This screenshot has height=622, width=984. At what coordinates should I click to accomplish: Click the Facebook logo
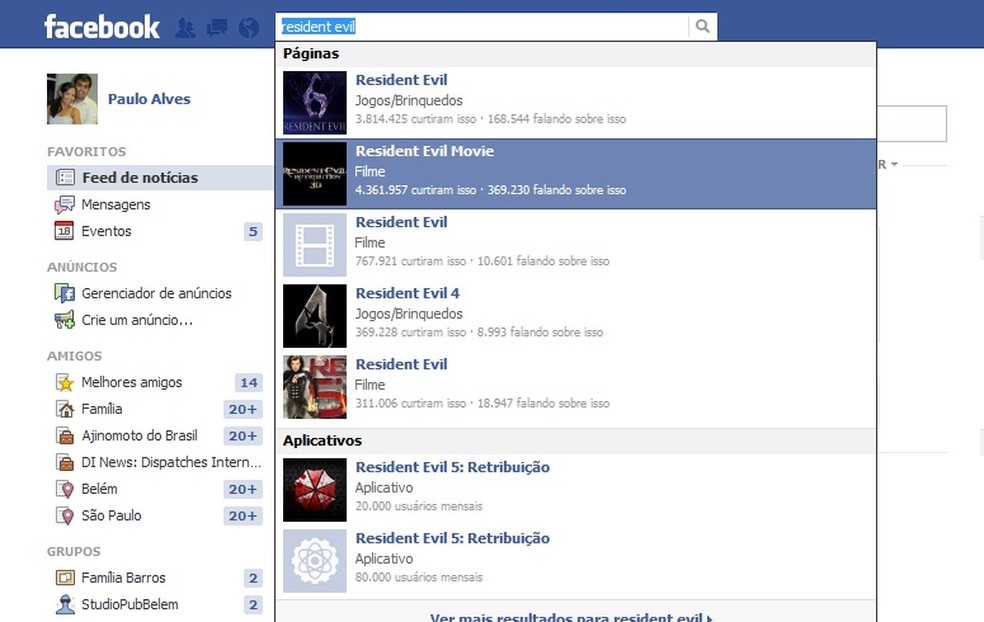click(102, 27)
